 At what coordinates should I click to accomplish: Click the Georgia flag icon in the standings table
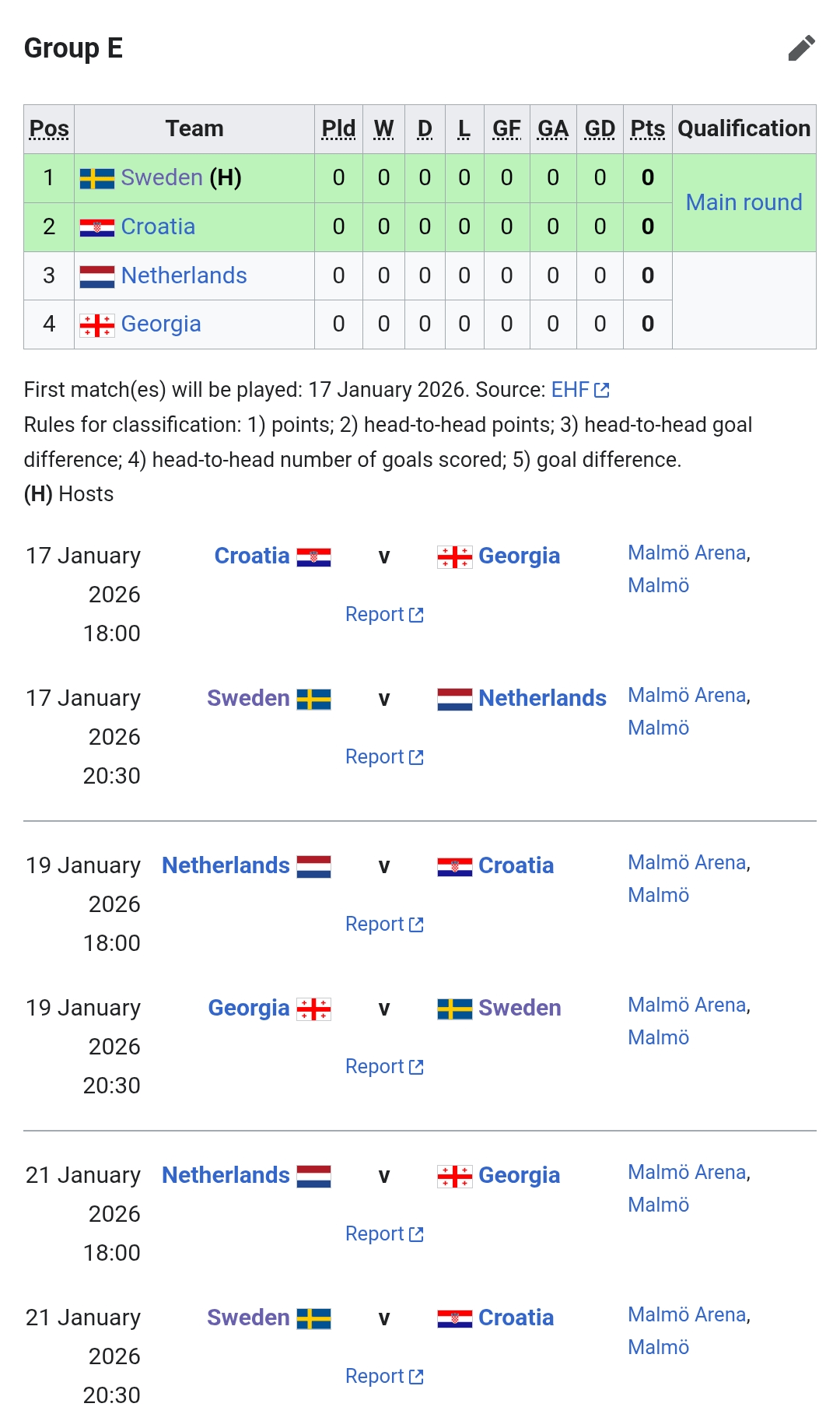(x=97, y=325)
